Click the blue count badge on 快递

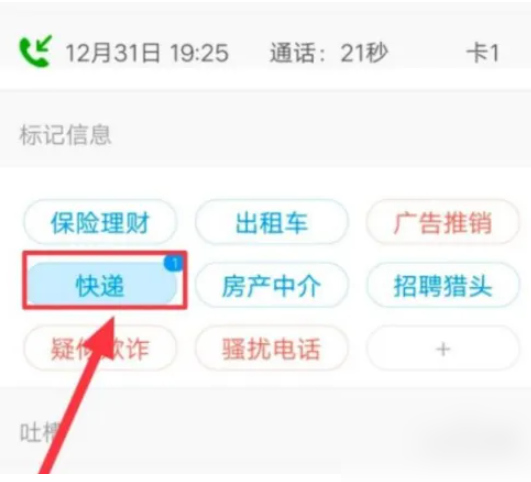(x=174, y=263)
